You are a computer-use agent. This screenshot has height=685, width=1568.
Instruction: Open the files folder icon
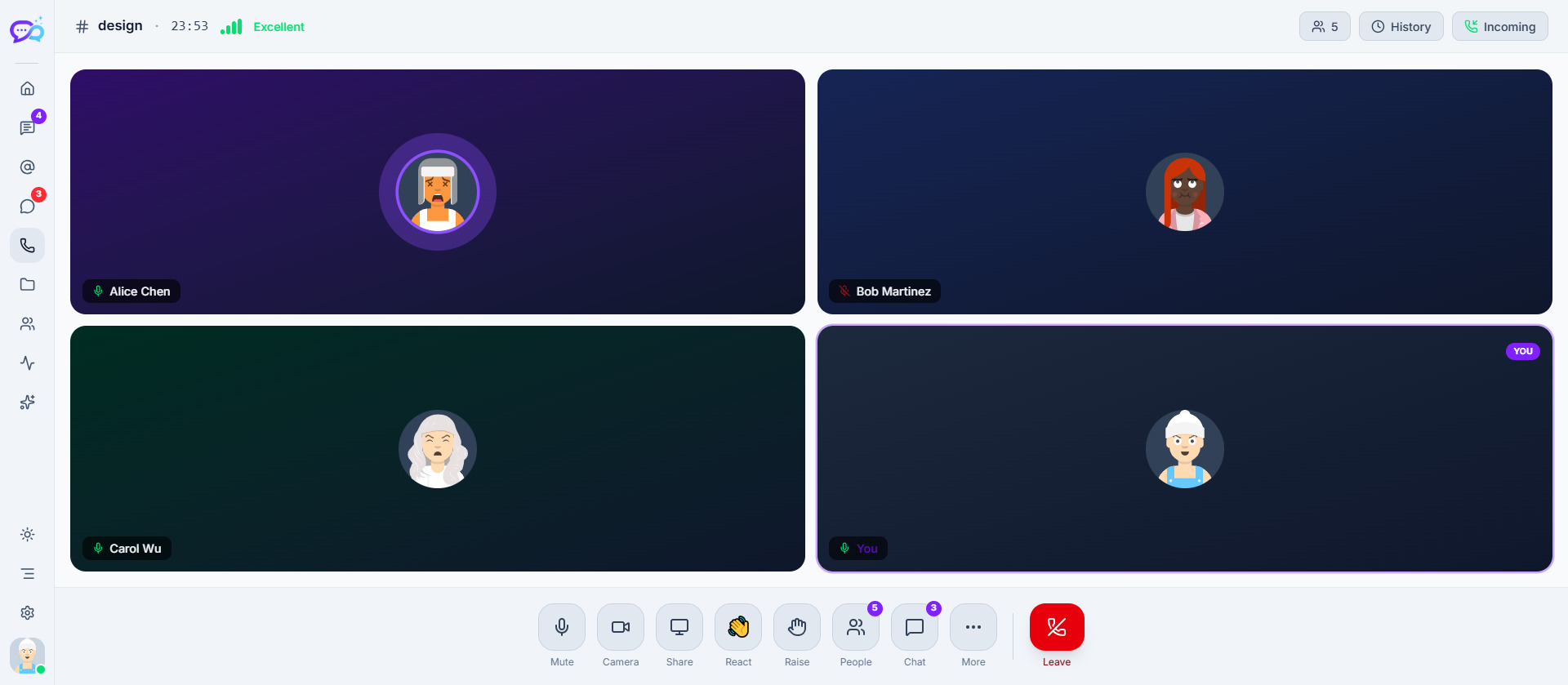click(27, 284)
